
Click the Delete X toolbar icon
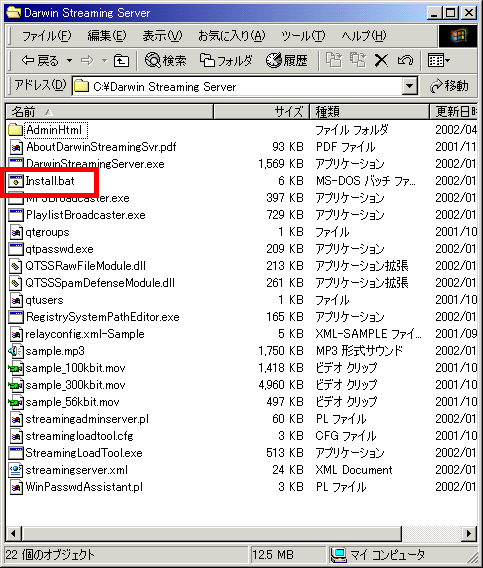tap(381, 60)
